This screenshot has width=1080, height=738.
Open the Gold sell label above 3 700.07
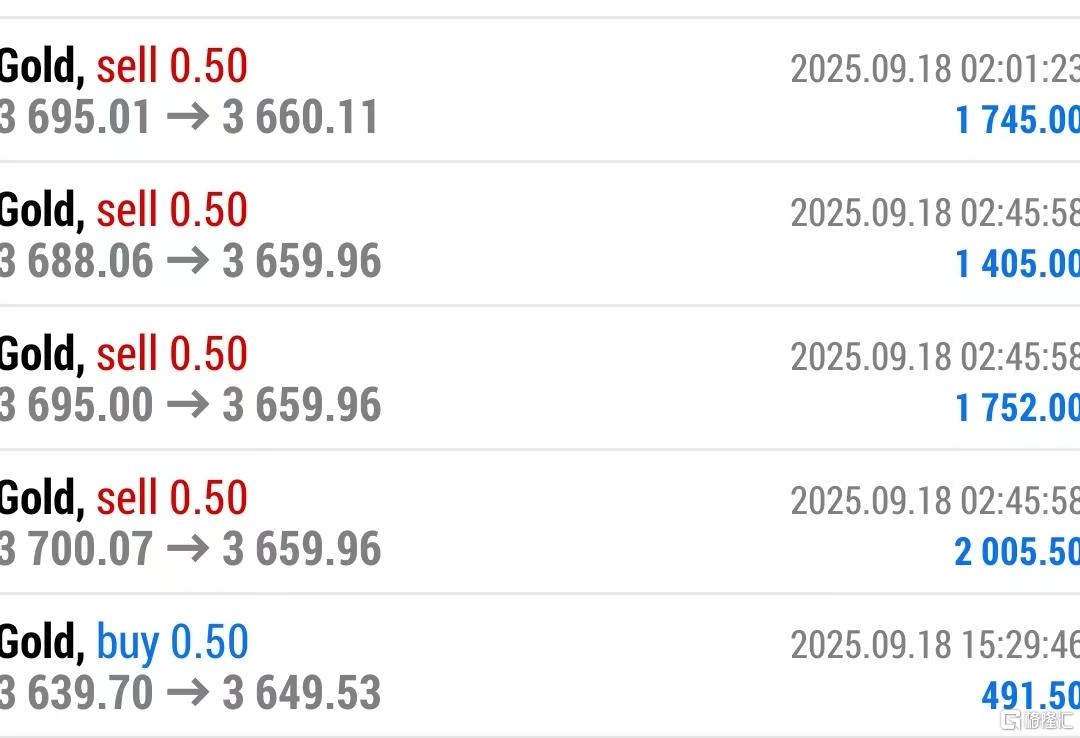point(123,498)
